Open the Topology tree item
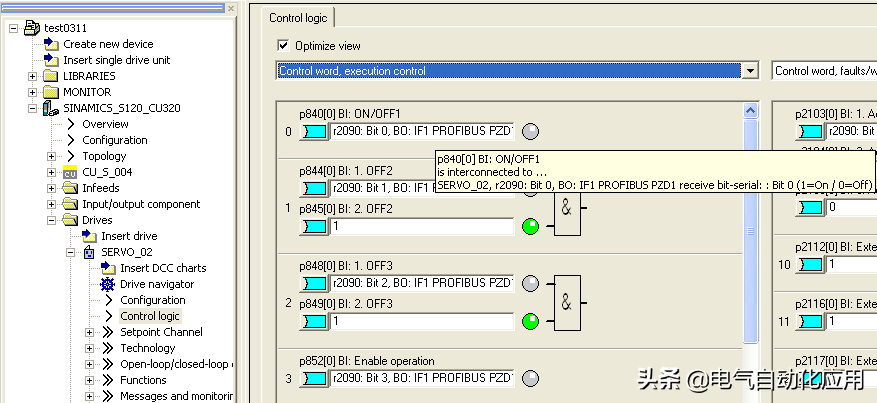The height and width of the screenshot is (403, 877). click(x=104, y=156)
